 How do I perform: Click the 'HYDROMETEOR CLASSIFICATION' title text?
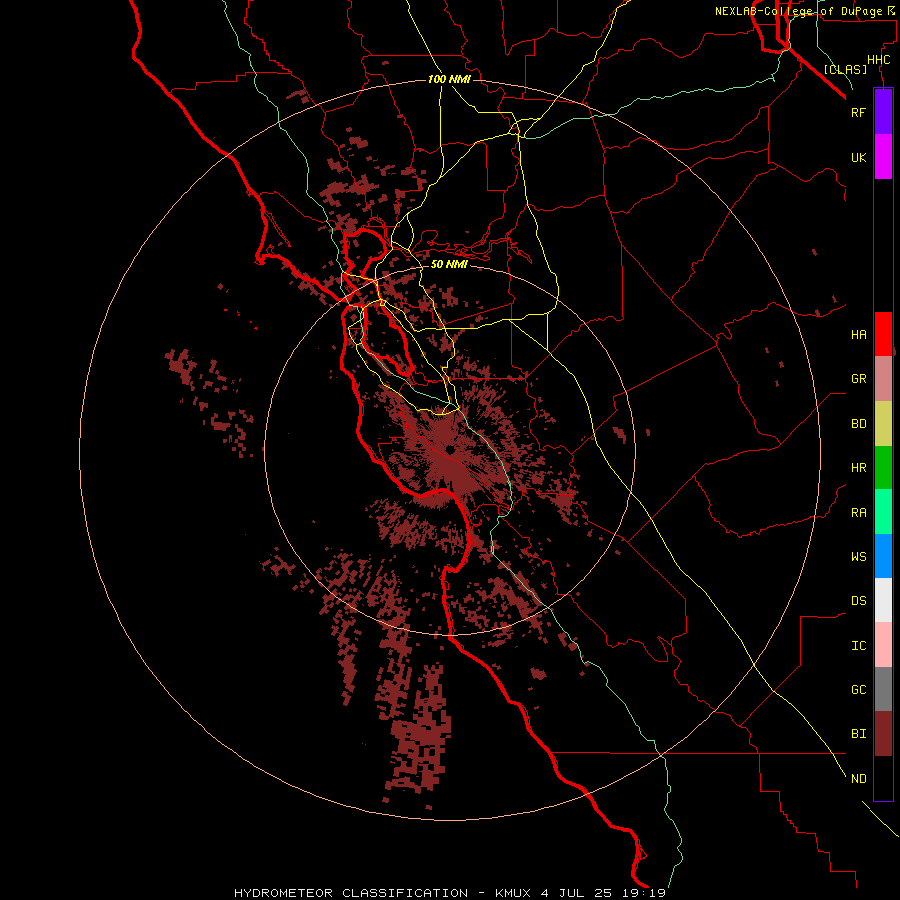351,893
